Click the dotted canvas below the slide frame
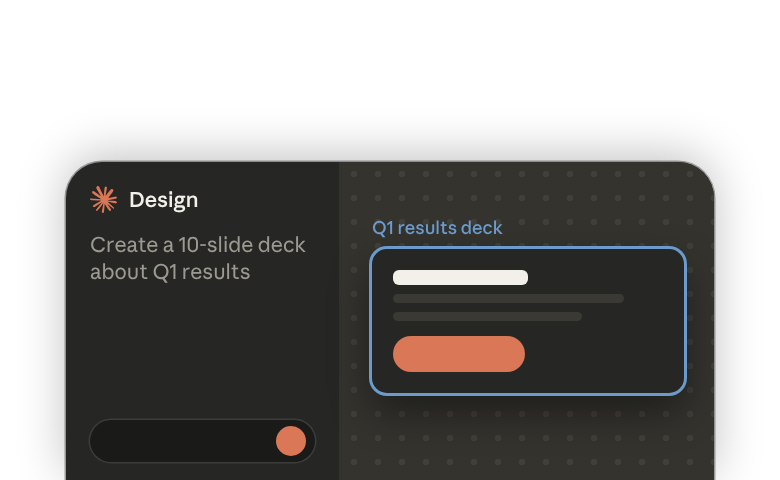Image resolution: width=780 pixels, height=480 pixels. [527, 438]
